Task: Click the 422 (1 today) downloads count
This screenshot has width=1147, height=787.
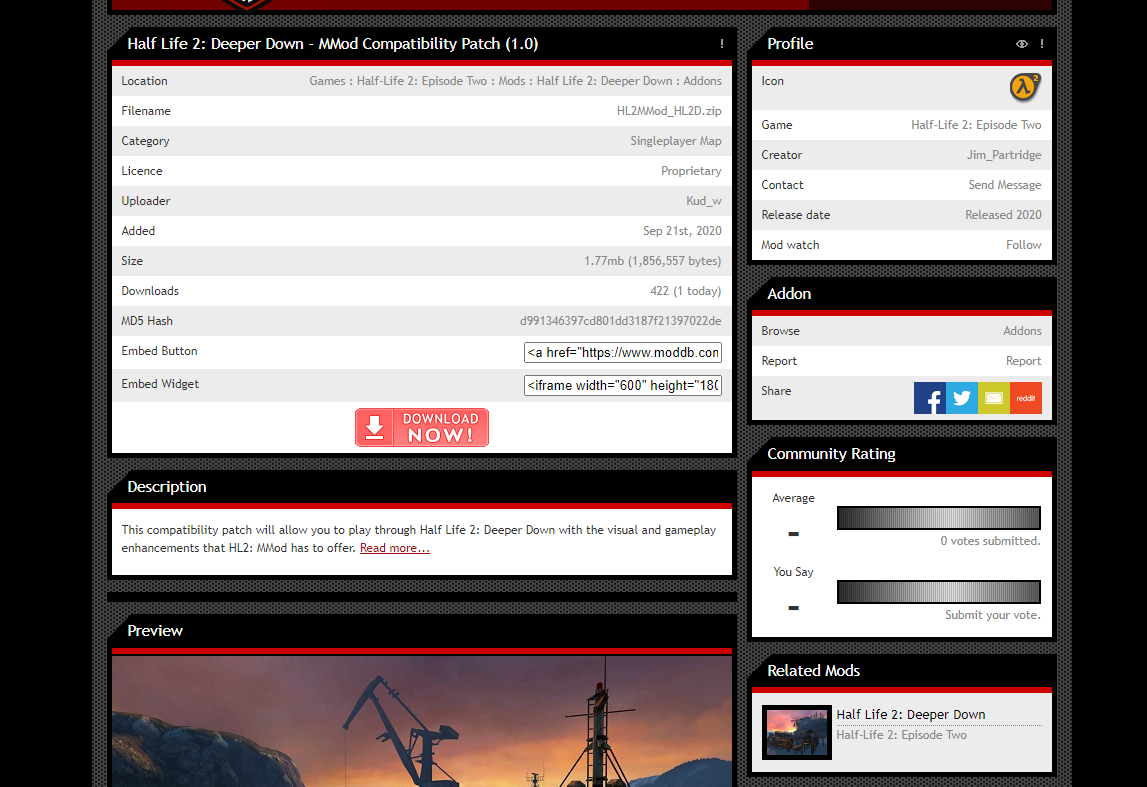Action: click(x=685, y=291)
